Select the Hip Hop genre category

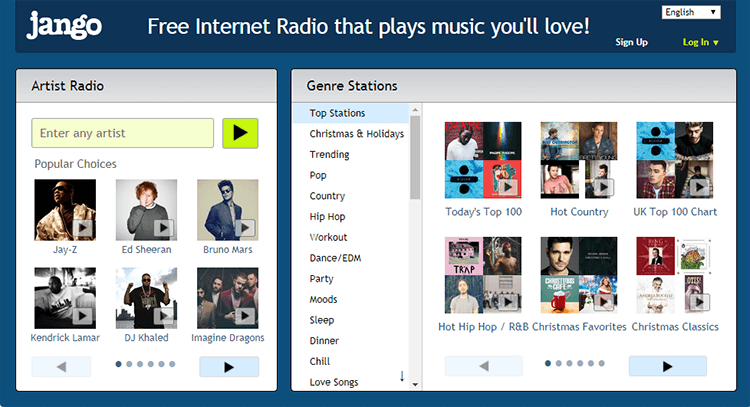point(327,217)
